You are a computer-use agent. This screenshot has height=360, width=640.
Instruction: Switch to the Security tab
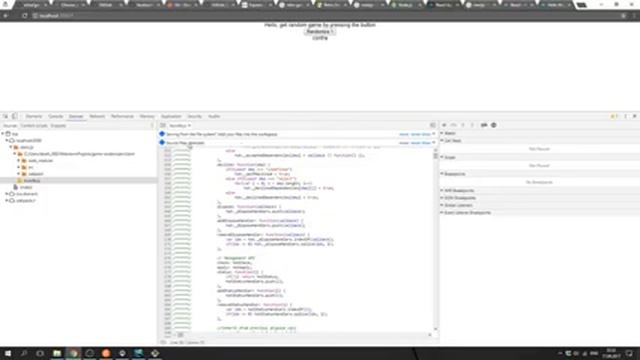pos(195,116)
